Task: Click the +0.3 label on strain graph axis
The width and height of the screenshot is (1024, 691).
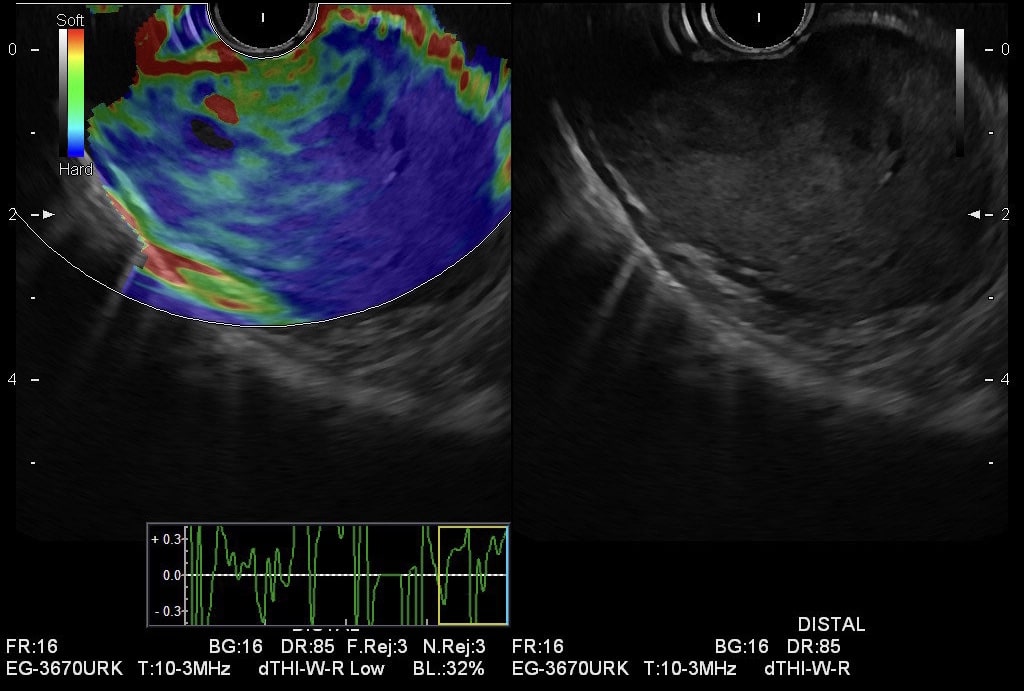Action: point(166,539)
